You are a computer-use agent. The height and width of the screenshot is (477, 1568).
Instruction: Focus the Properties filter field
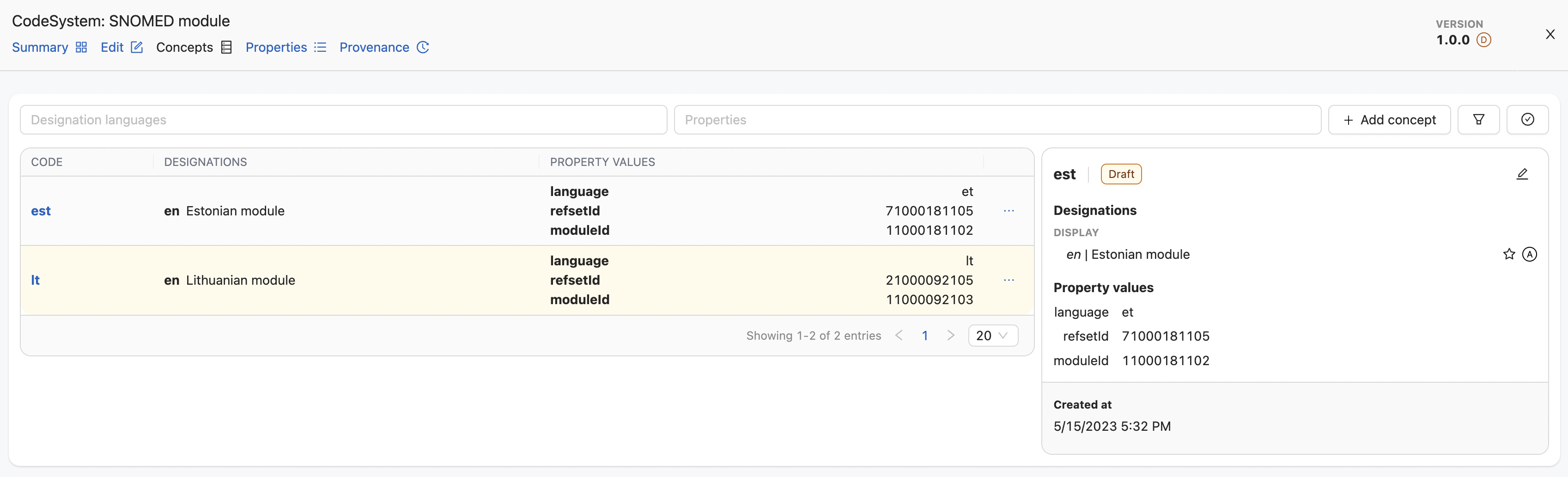pos(997,120)
